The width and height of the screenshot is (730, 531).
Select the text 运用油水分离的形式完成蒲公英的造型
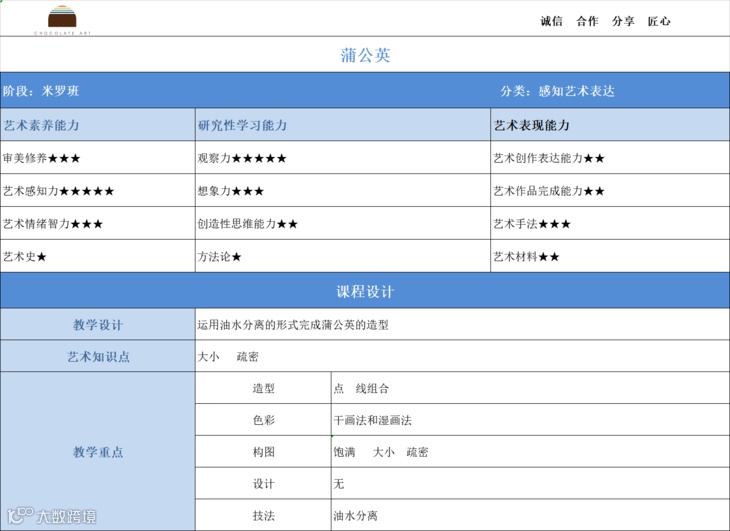pos(293,325)
